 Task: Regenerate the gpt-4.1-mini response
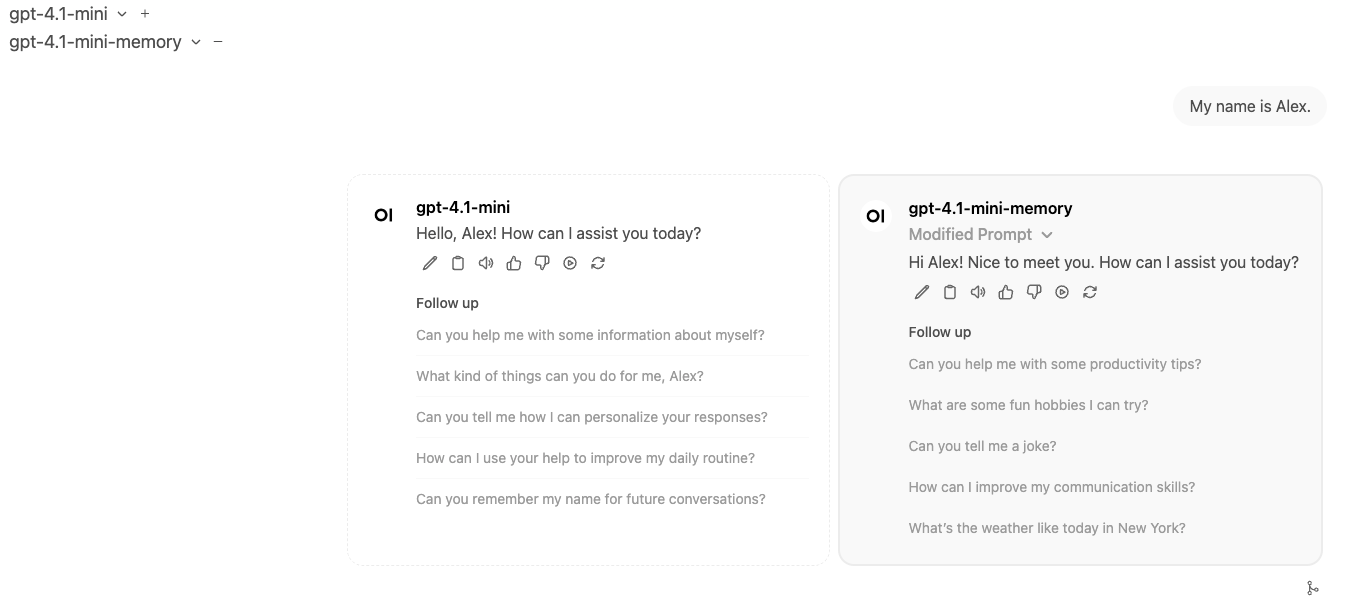tap(597, 262)
